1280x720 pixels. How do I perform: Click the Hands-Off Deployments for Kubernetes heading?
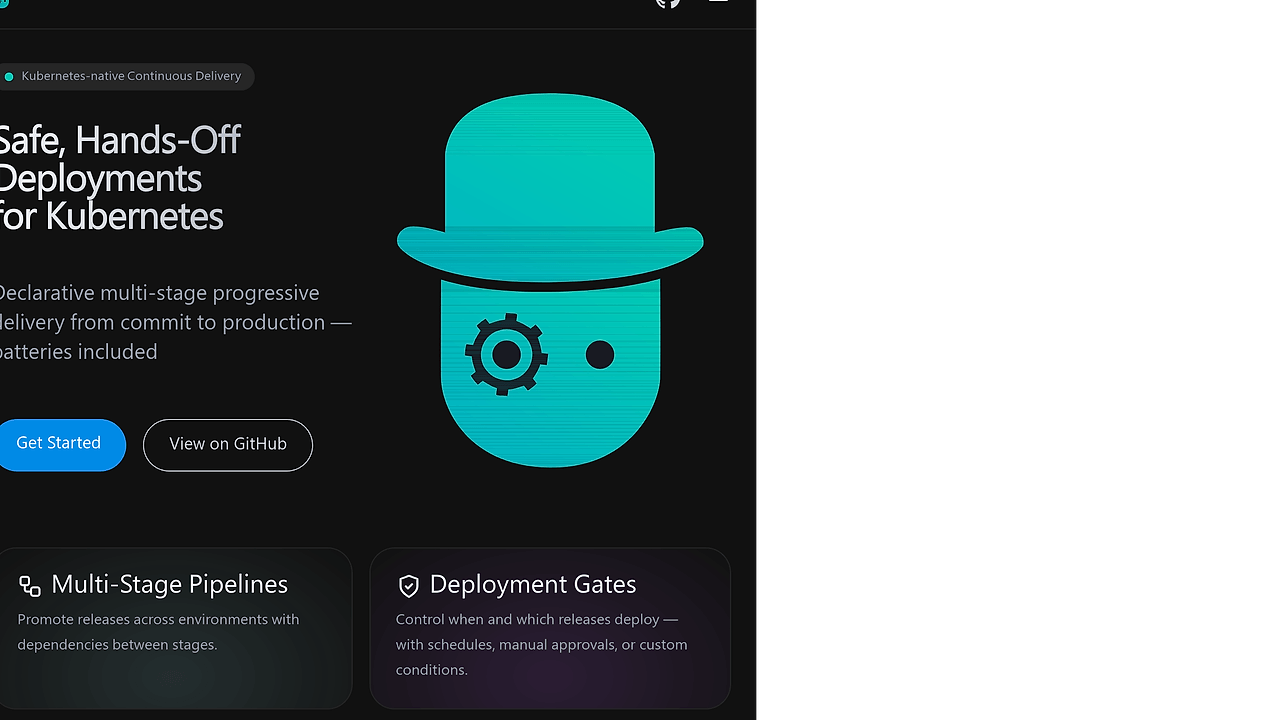coord(119,177)
